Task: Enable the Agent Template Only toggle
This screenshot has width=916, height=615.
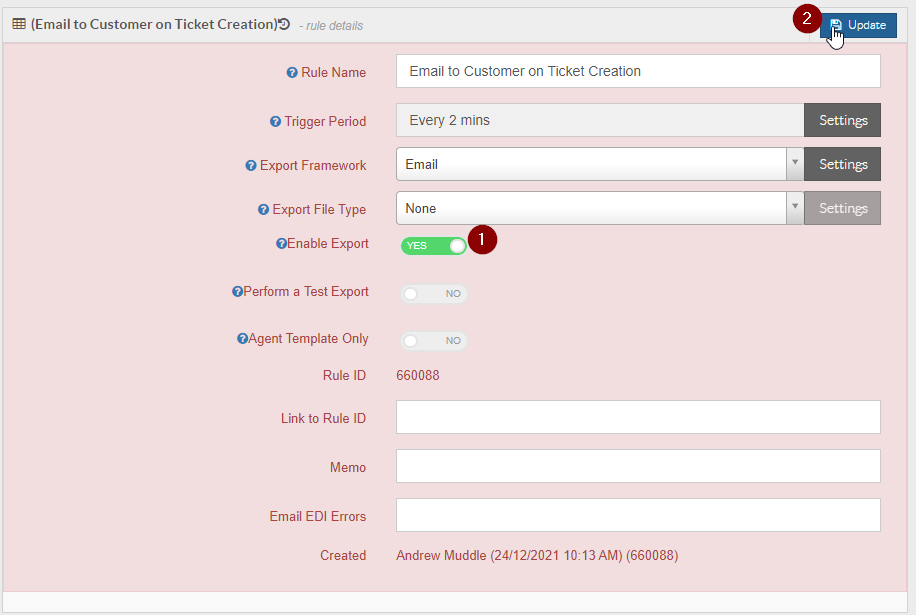Action: pyautogui.click(x=433, y=340)
